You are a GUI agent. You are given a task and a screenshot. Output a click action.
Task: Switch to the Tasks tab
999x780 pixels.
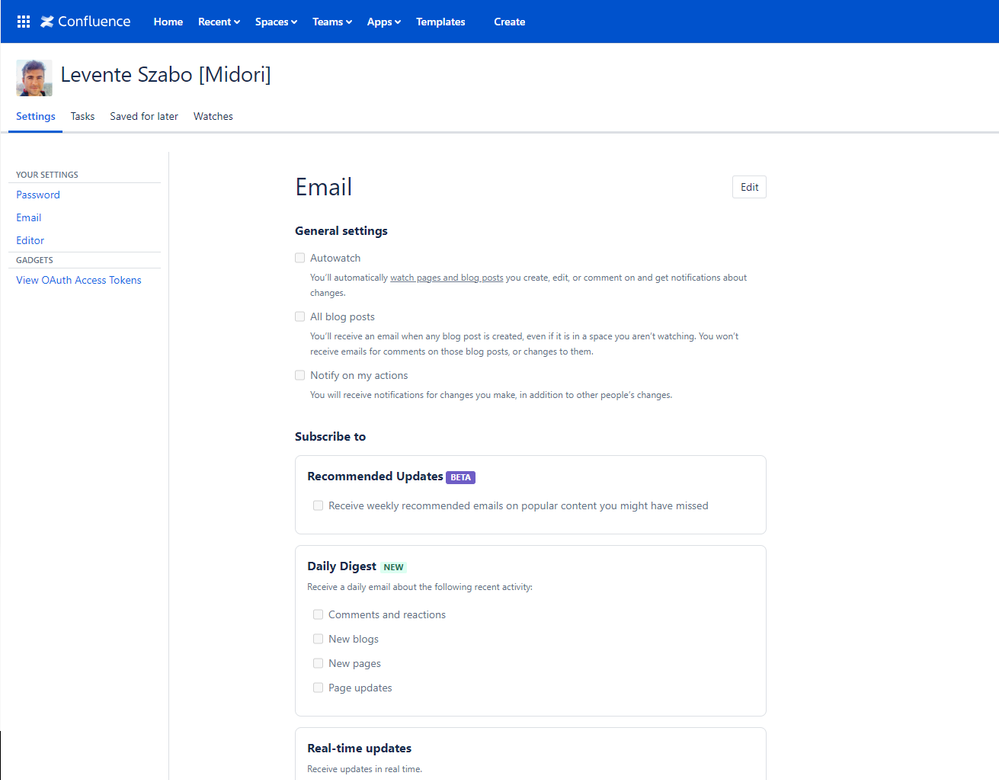[82, 116]
